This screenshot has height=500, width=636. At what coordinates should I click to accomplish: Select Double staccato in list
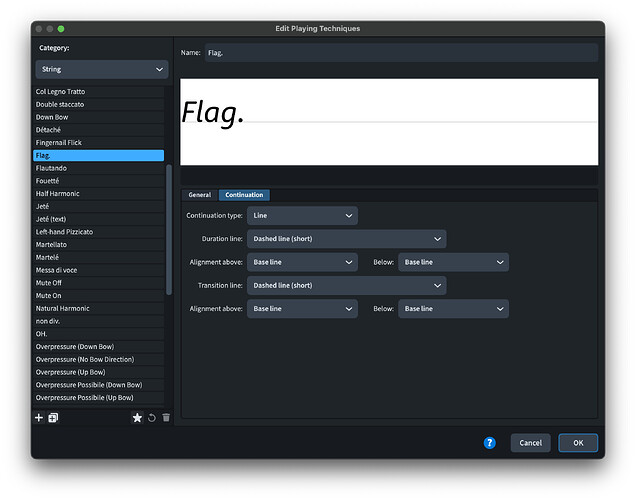tap(99, 104)
